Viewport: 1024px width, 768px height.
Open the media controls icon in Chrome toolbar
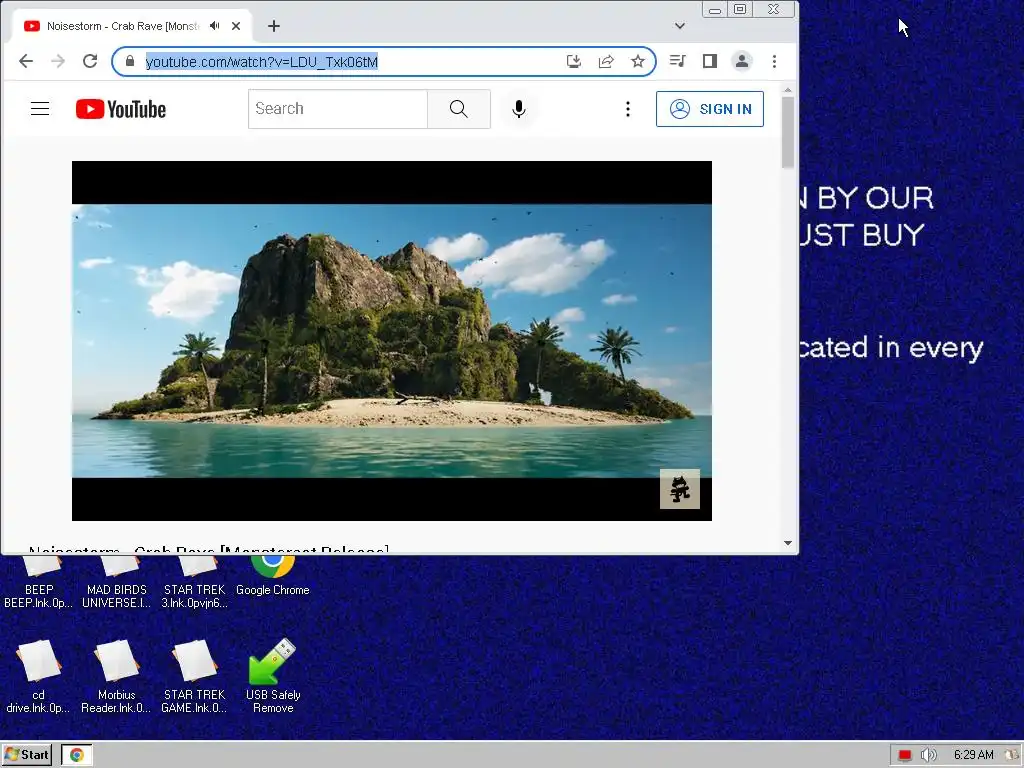coord(677,61)
